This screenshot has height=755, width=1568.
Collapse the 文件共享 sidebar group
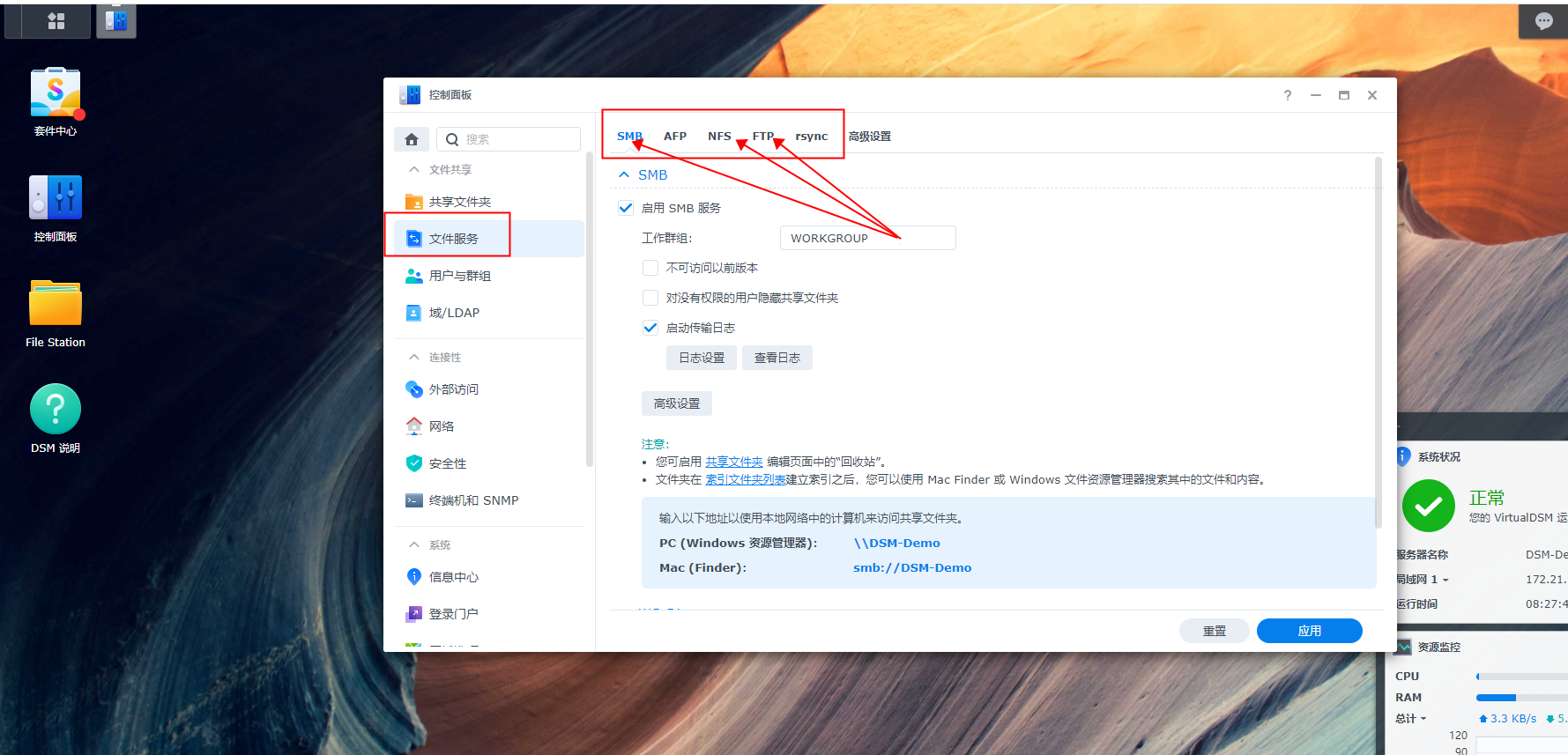414,169
